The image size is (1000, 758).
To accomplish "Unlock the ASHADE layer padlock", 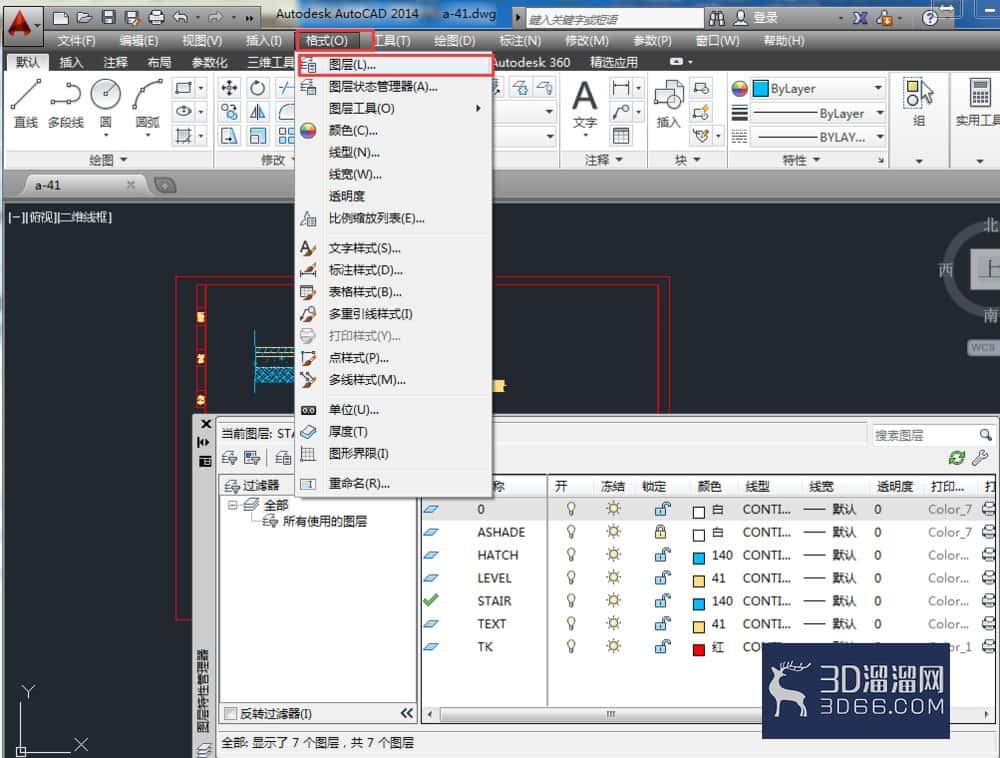I will [661, 532].
